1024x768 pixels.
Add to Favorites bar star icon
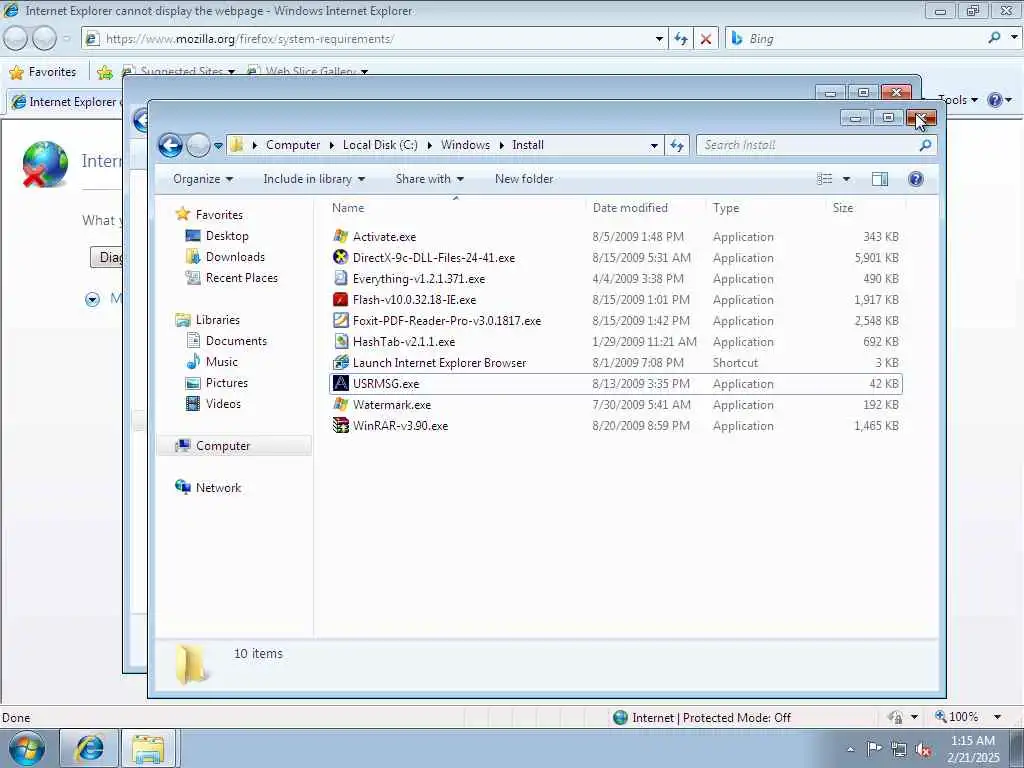pyautogui.click(x=104, y=72)
